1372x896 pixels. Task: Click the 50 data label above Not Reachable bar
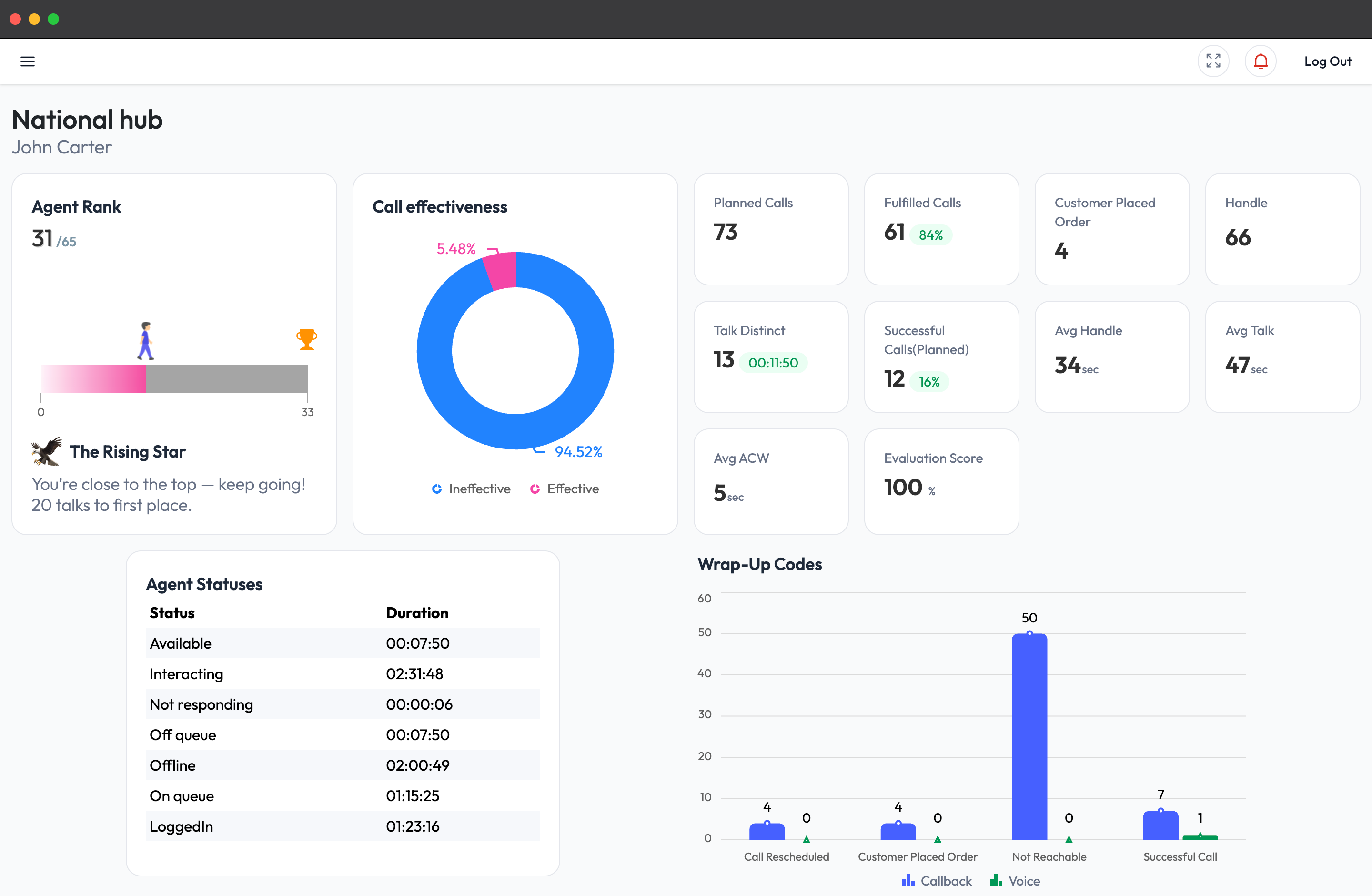pos(1029,618)
